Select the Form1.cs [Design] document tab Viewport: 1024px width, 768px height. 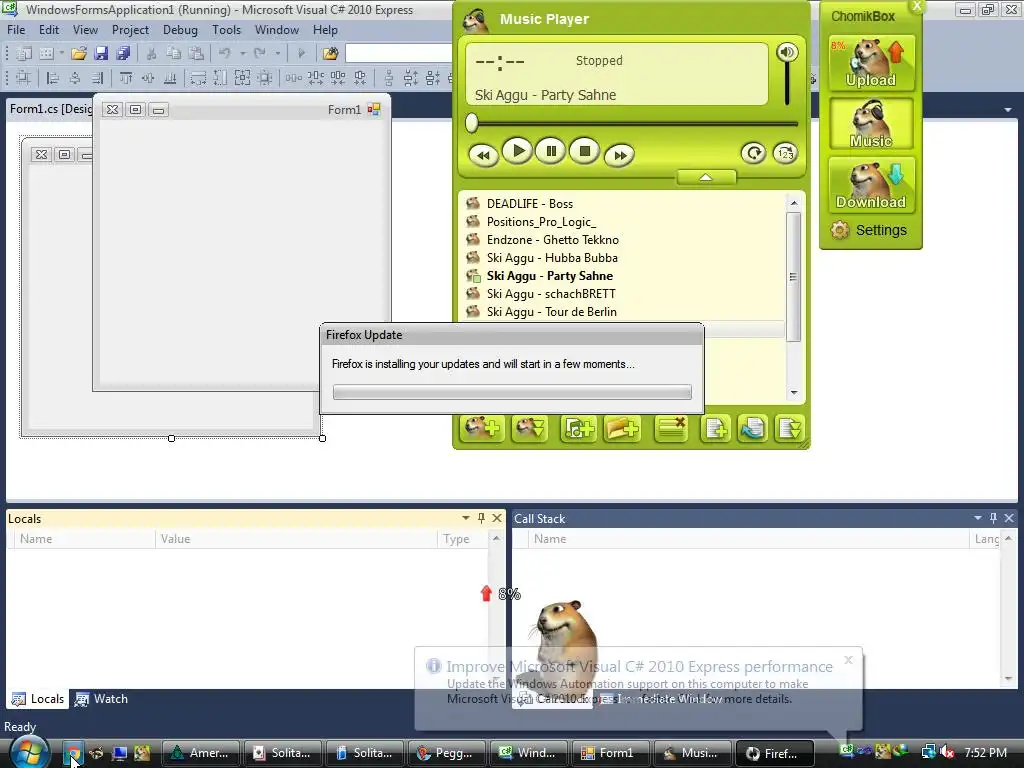click(x=50, y=109)
